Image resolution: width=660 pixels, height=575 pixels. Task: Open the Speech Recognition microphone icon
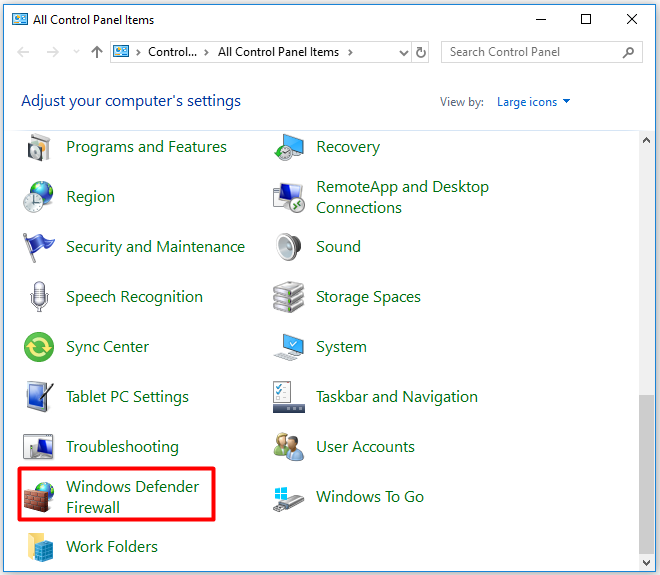pos(40,297)
